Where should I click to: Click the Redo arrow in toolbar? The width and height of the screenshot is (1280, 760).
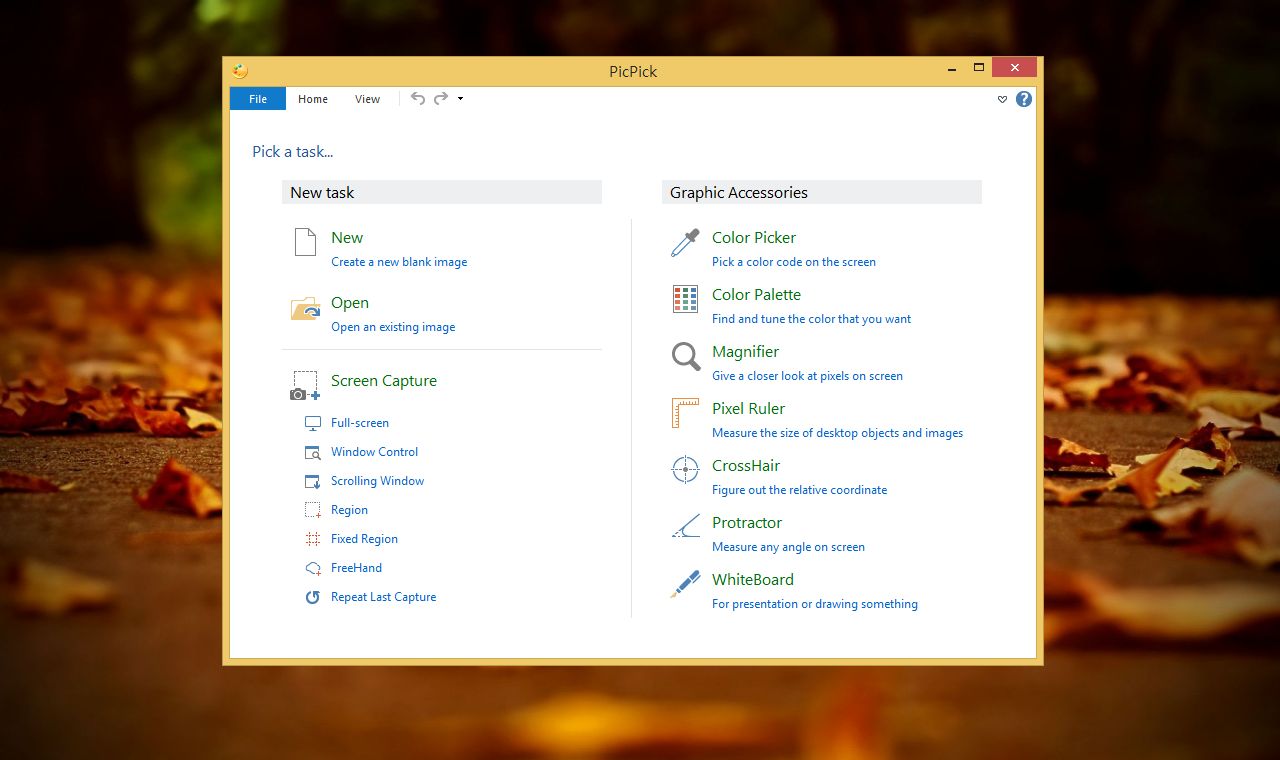coord(440,99)
